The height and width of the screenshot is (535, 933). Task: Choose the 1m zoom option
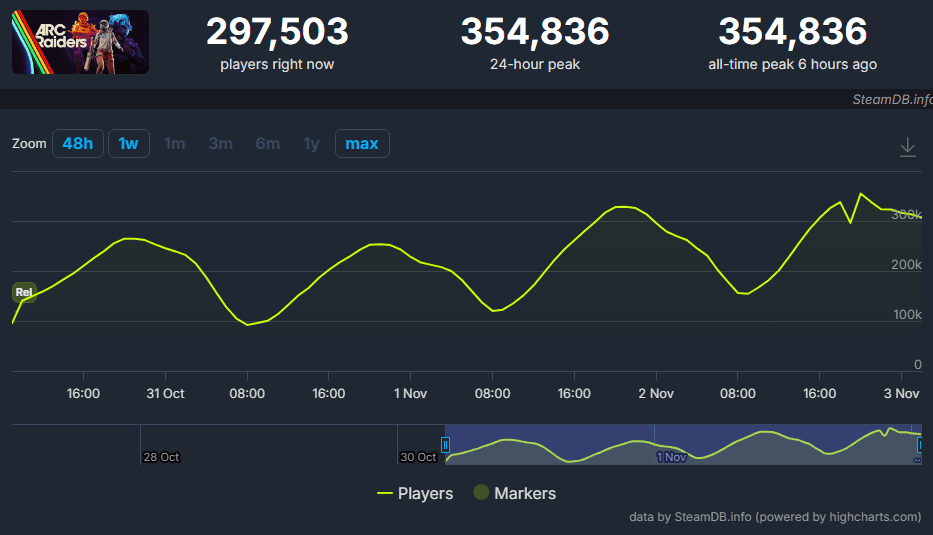[175, 143]
